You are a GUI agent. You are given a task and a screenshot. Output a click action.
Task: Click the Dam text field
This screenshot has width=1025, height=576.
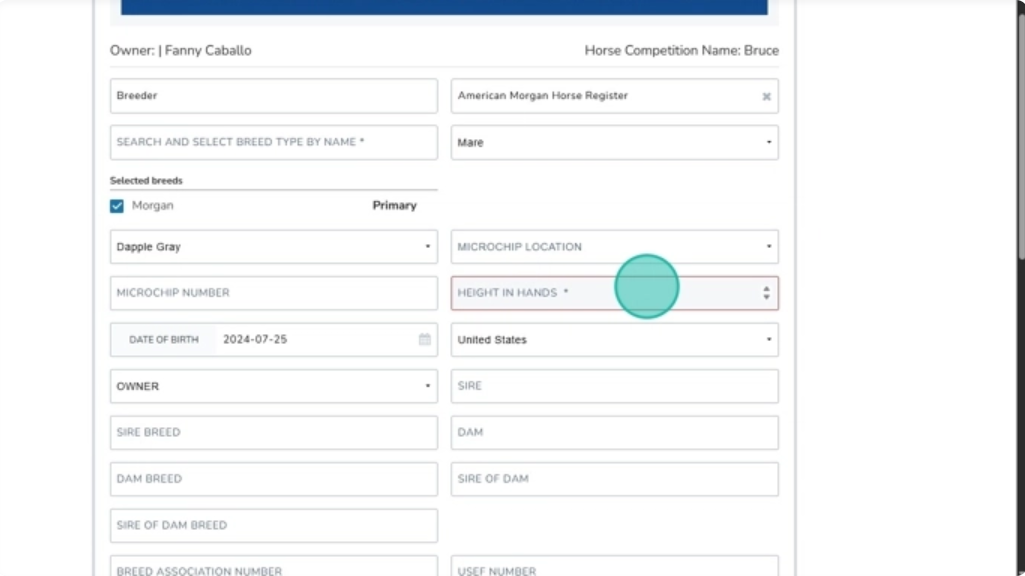614,432
